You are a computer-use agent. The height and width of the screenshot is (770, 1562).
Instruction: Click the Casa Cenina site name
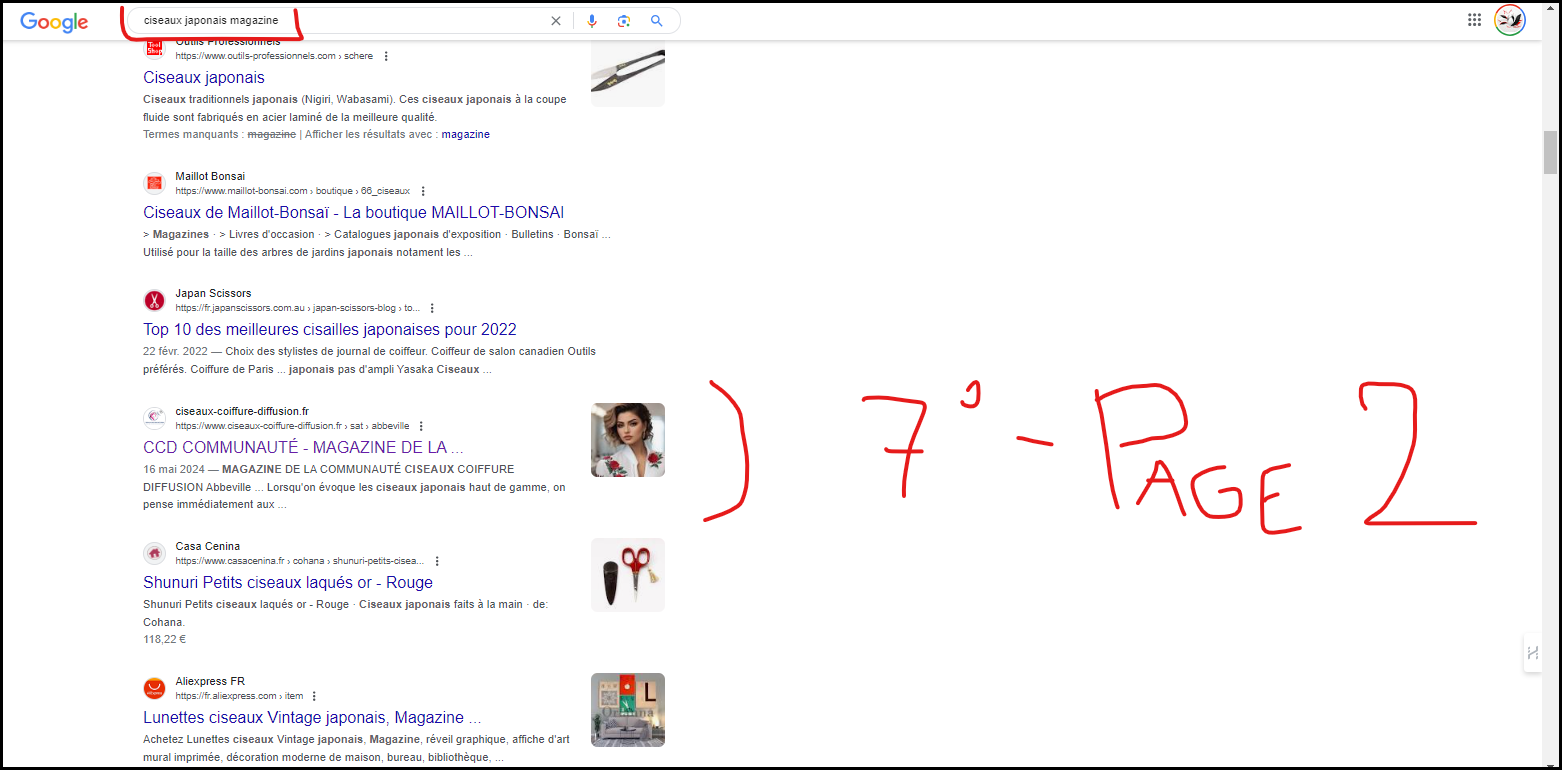click(x=208, y=546)
